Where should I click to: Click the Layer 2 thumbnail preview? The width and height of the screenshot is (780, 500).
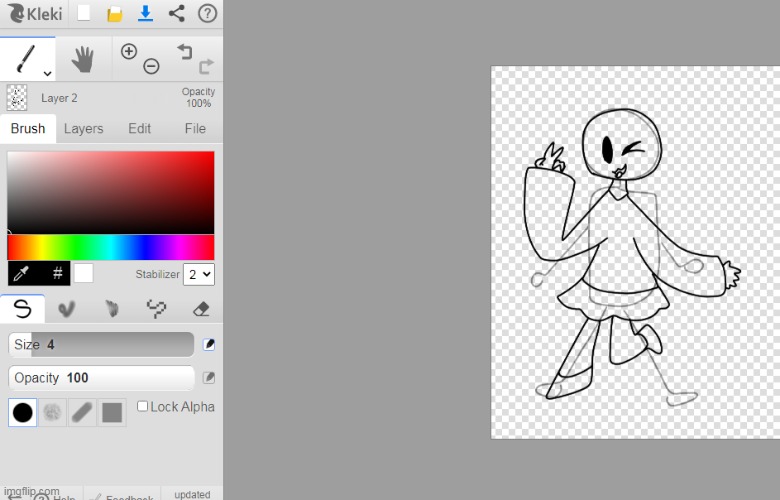17,98
